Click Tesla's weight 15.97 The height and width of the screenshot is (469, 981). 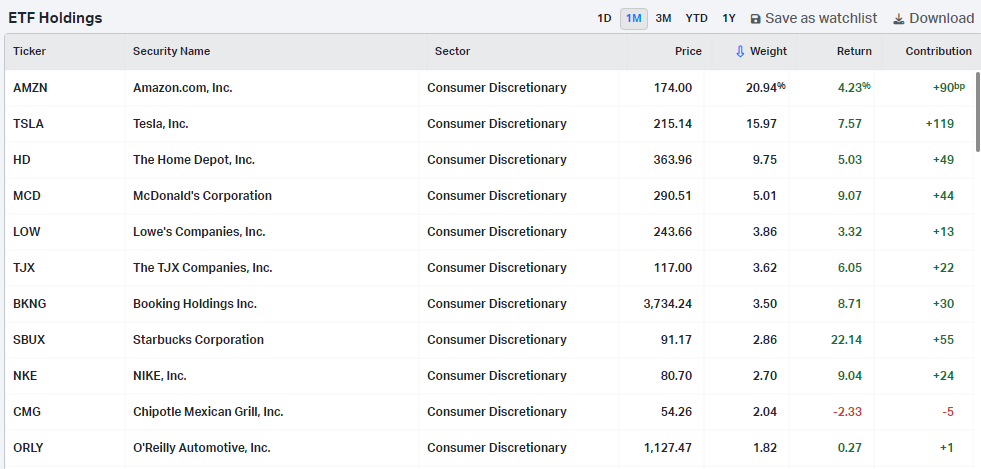[761, 124]
